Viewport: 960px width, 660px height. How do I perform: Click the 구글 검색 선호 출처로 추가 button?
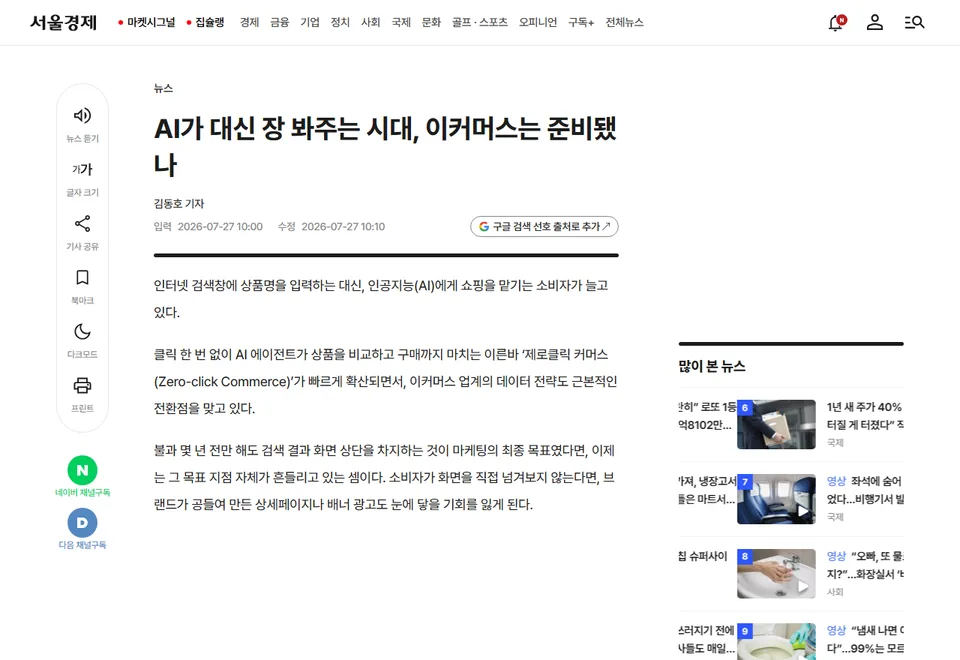[544, 227]
